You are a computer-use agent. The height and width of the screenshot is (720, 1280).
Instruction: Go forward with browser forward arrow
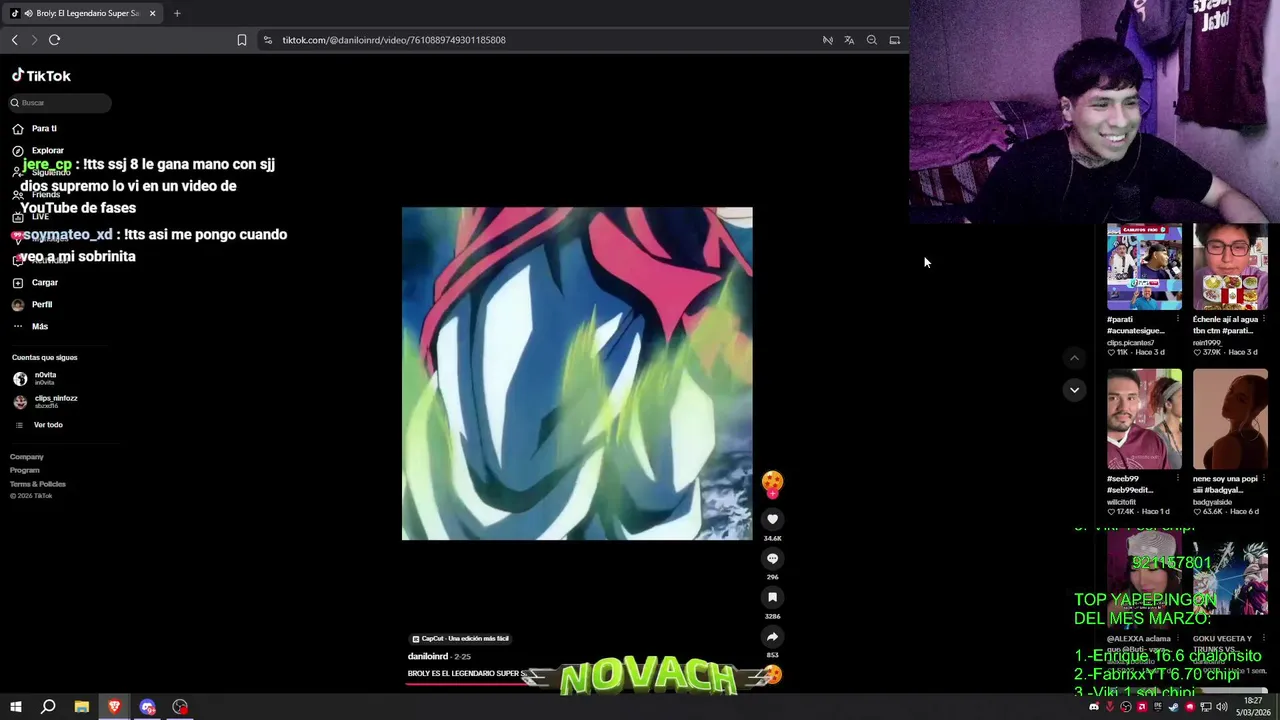point(34,40)
